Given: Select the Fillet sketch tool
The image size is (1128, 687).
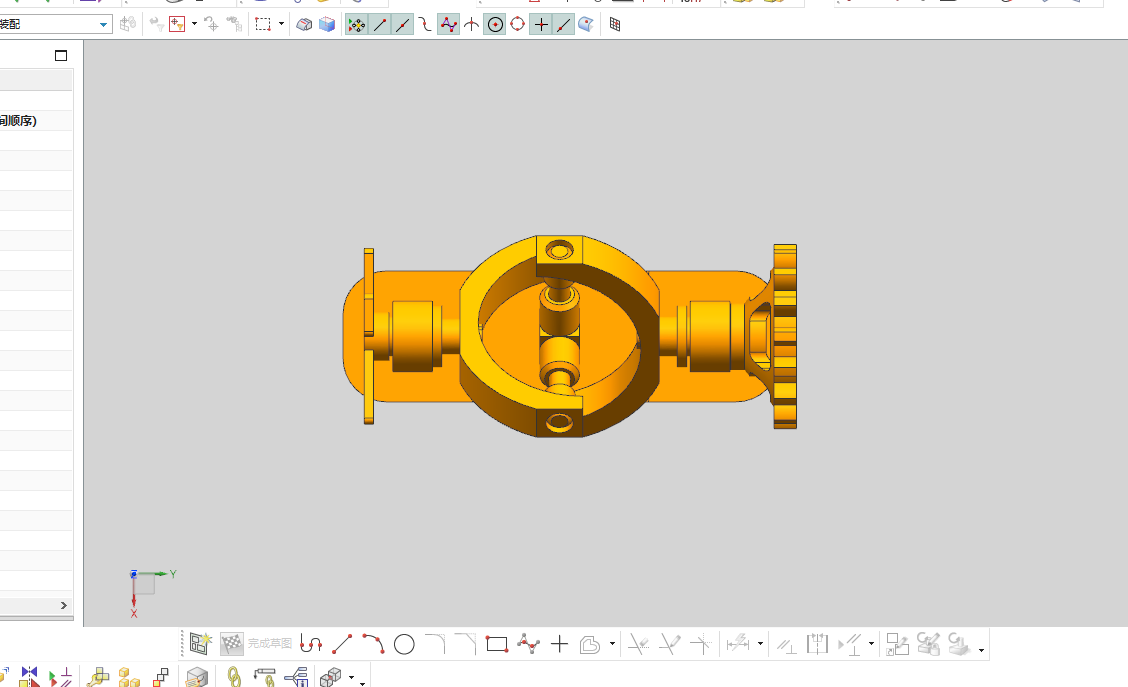Looking at the screenshot, I should [x=435, y=644].
